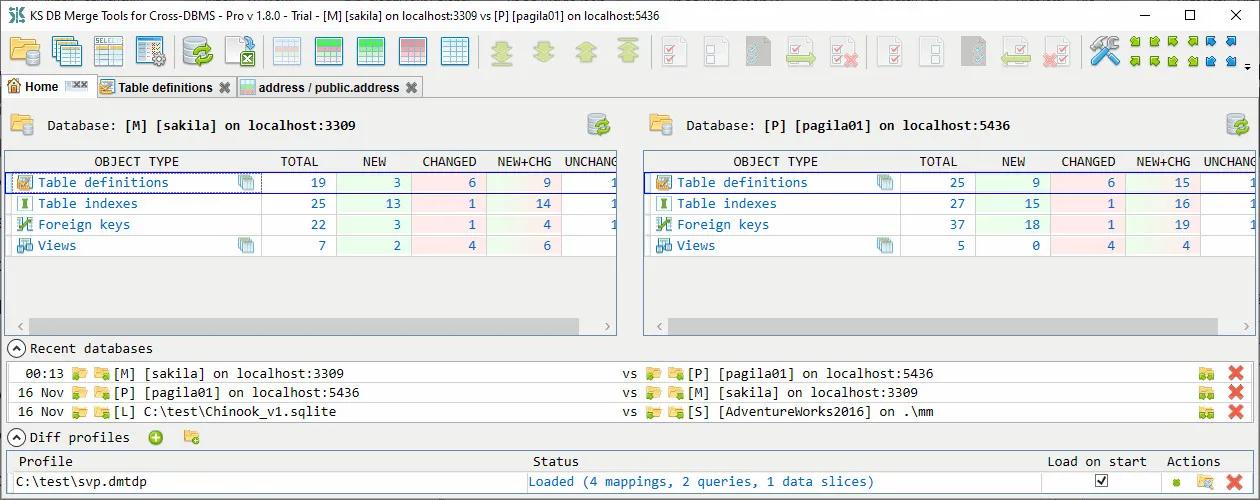The image size is (1260, 500).
Task: Open the tools hammer and wrench icon
Action: pyautogui.click(x=1105, y=51)
